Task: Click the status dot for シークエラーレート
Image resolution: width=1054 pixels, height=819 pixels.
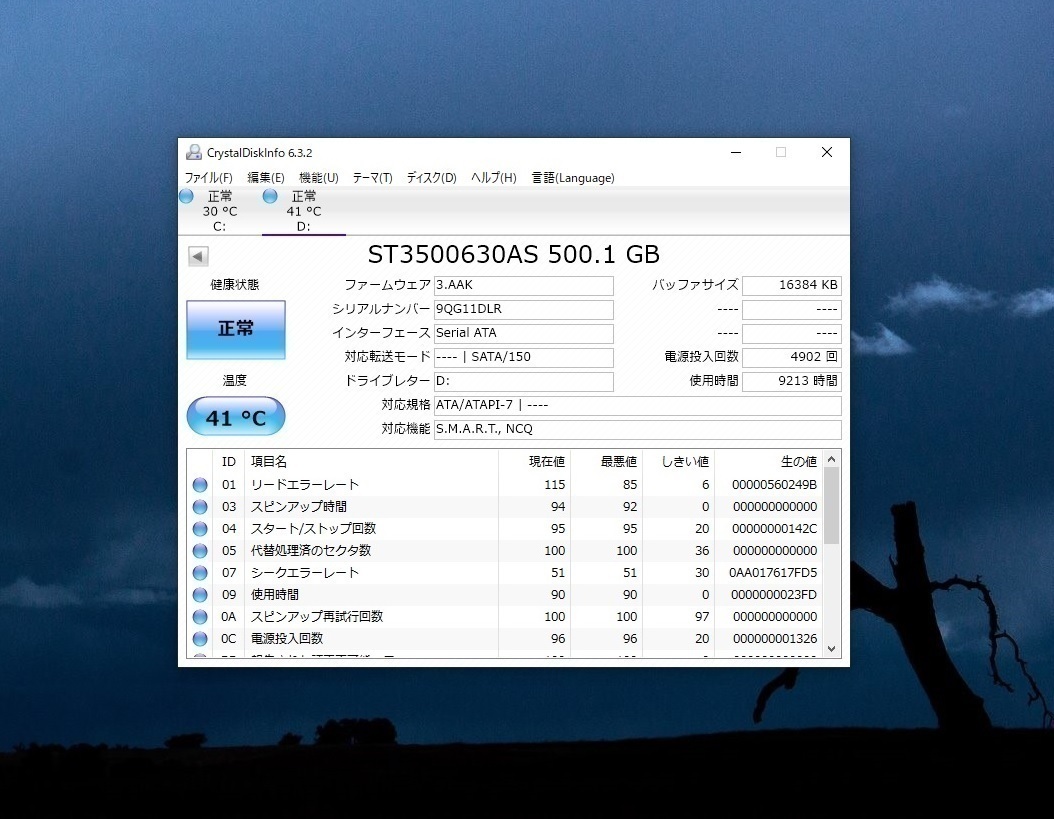Action: tap(201, 572)
